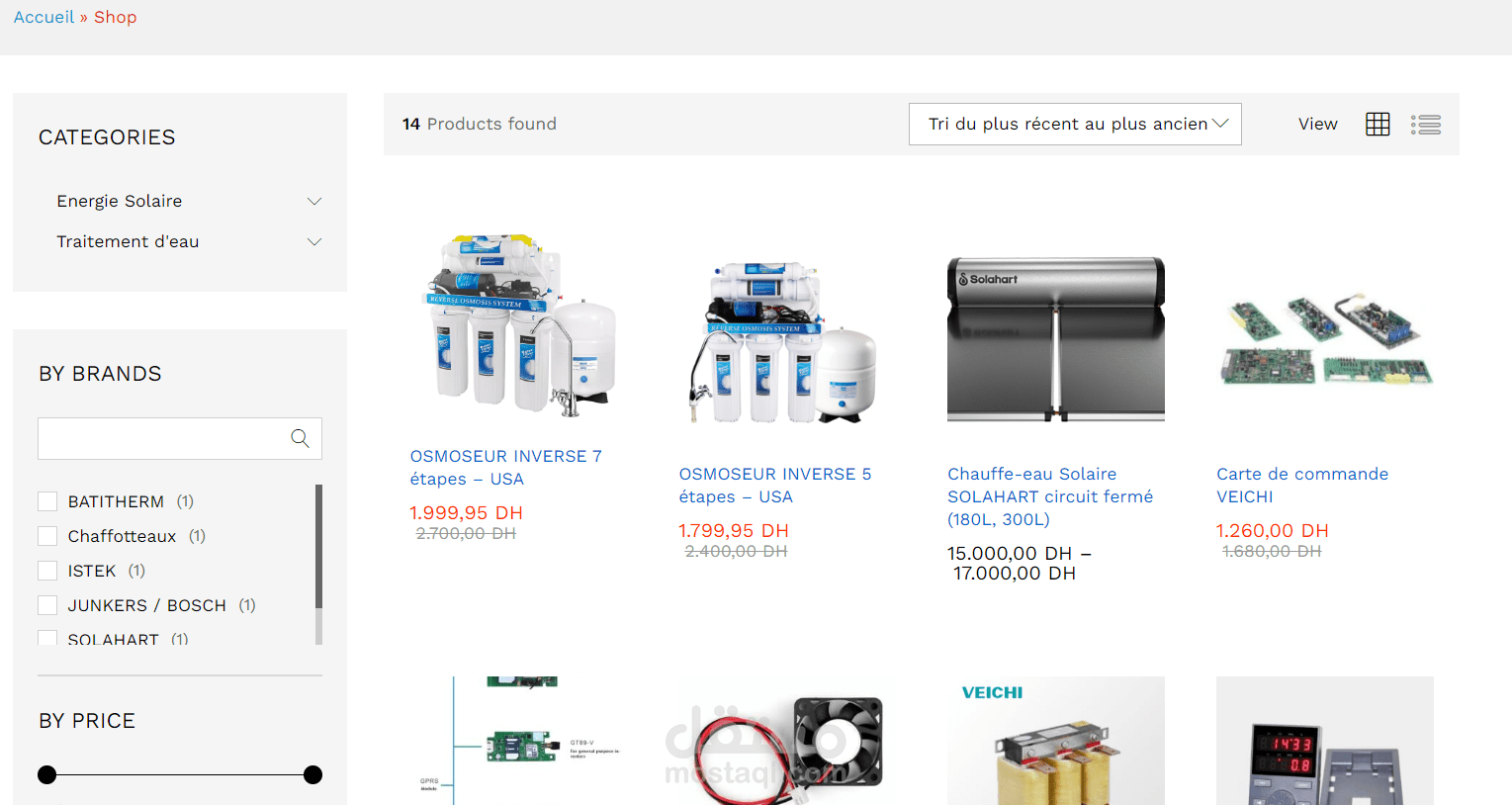Open the Traitement d'eau category
This screenshot has width=1512, height=805.
[x=128, y=241]
